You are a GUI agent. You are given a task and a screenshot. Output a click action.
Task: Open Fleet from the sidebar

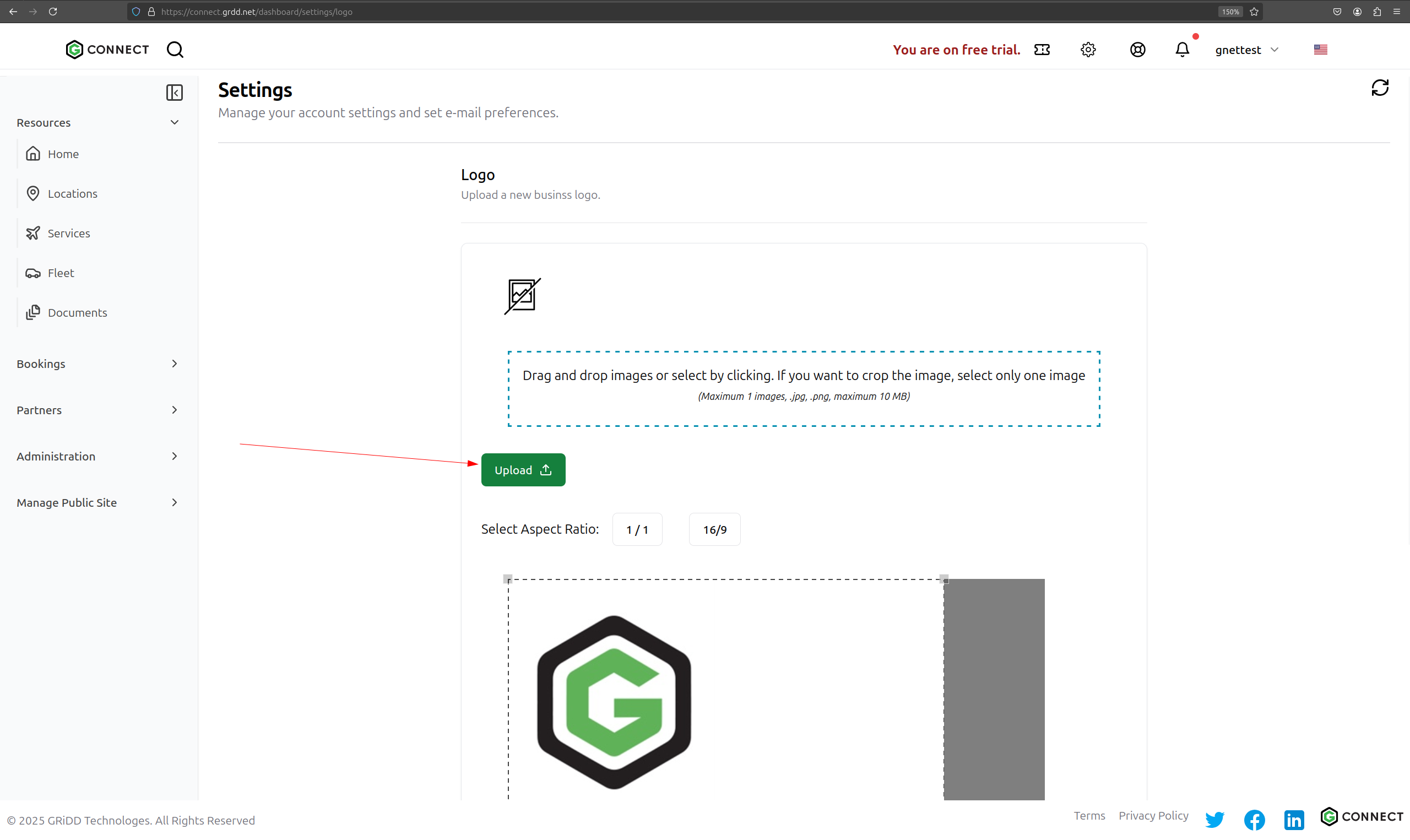pos(61,273)
